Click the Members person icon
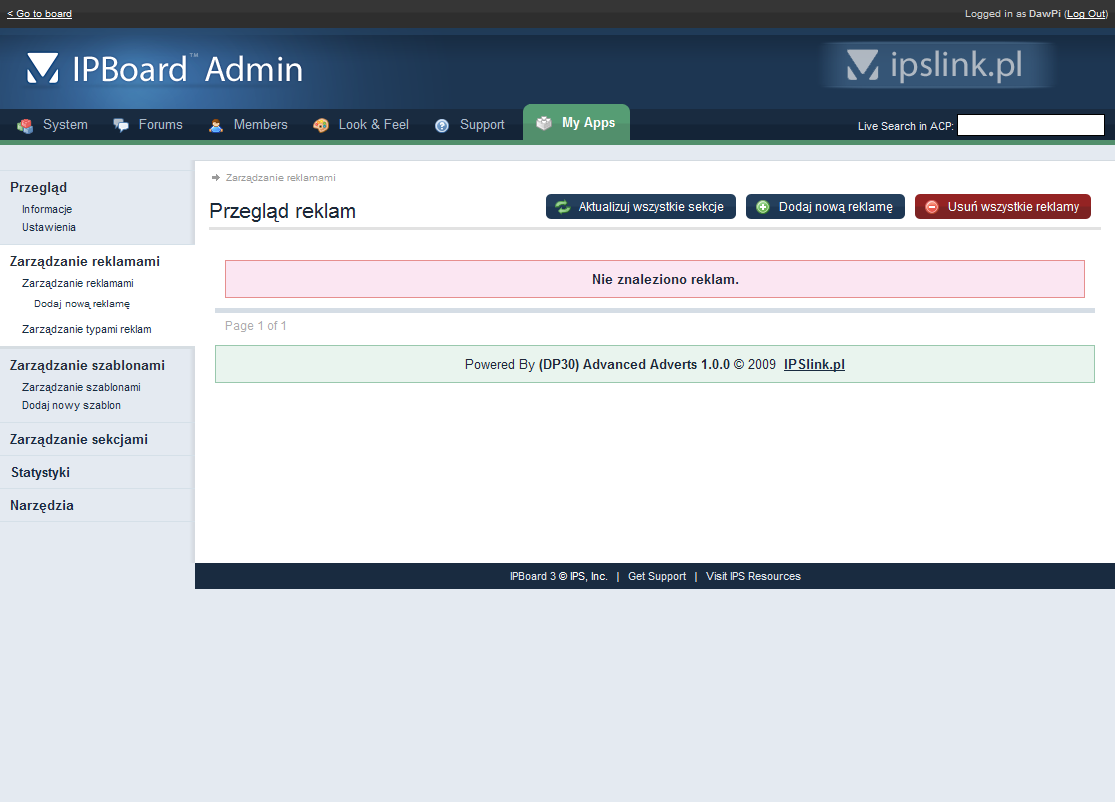 point(216,125)
